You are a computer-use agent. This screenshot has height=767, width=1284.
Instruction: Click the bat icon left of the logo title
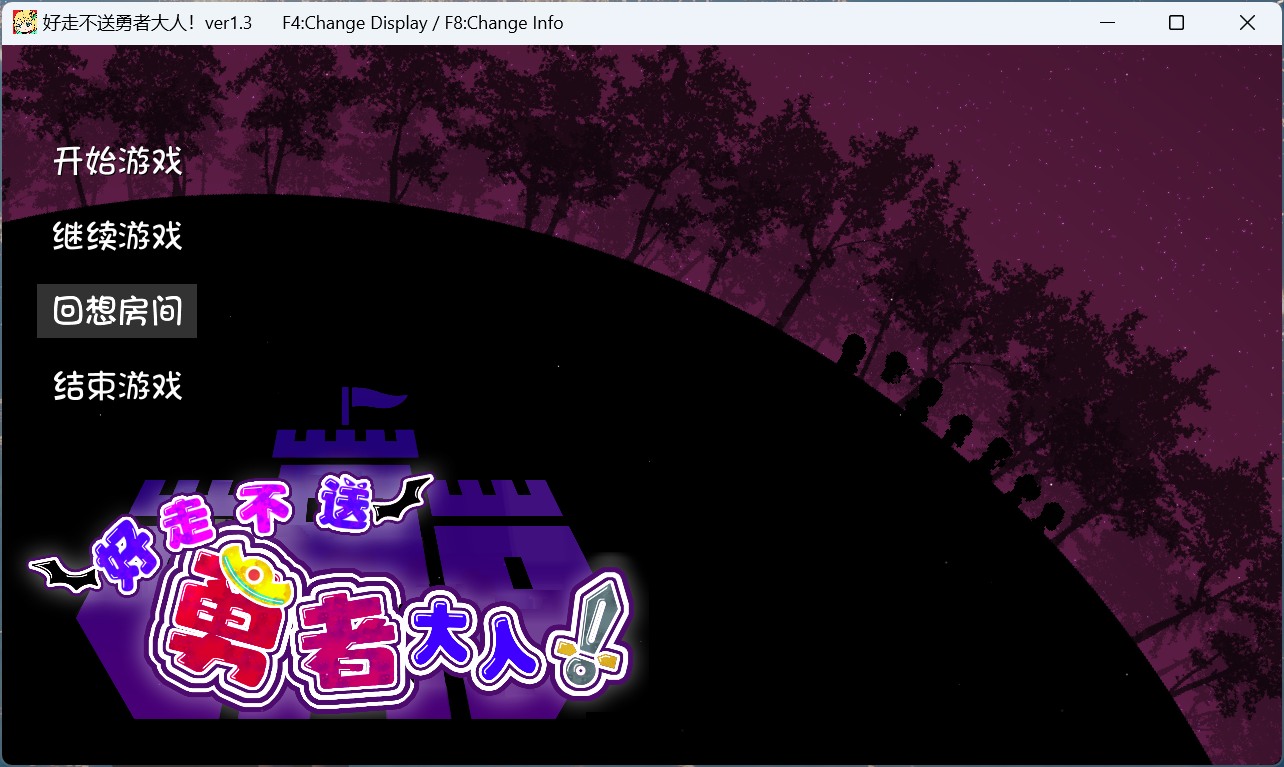pos(65,573)
